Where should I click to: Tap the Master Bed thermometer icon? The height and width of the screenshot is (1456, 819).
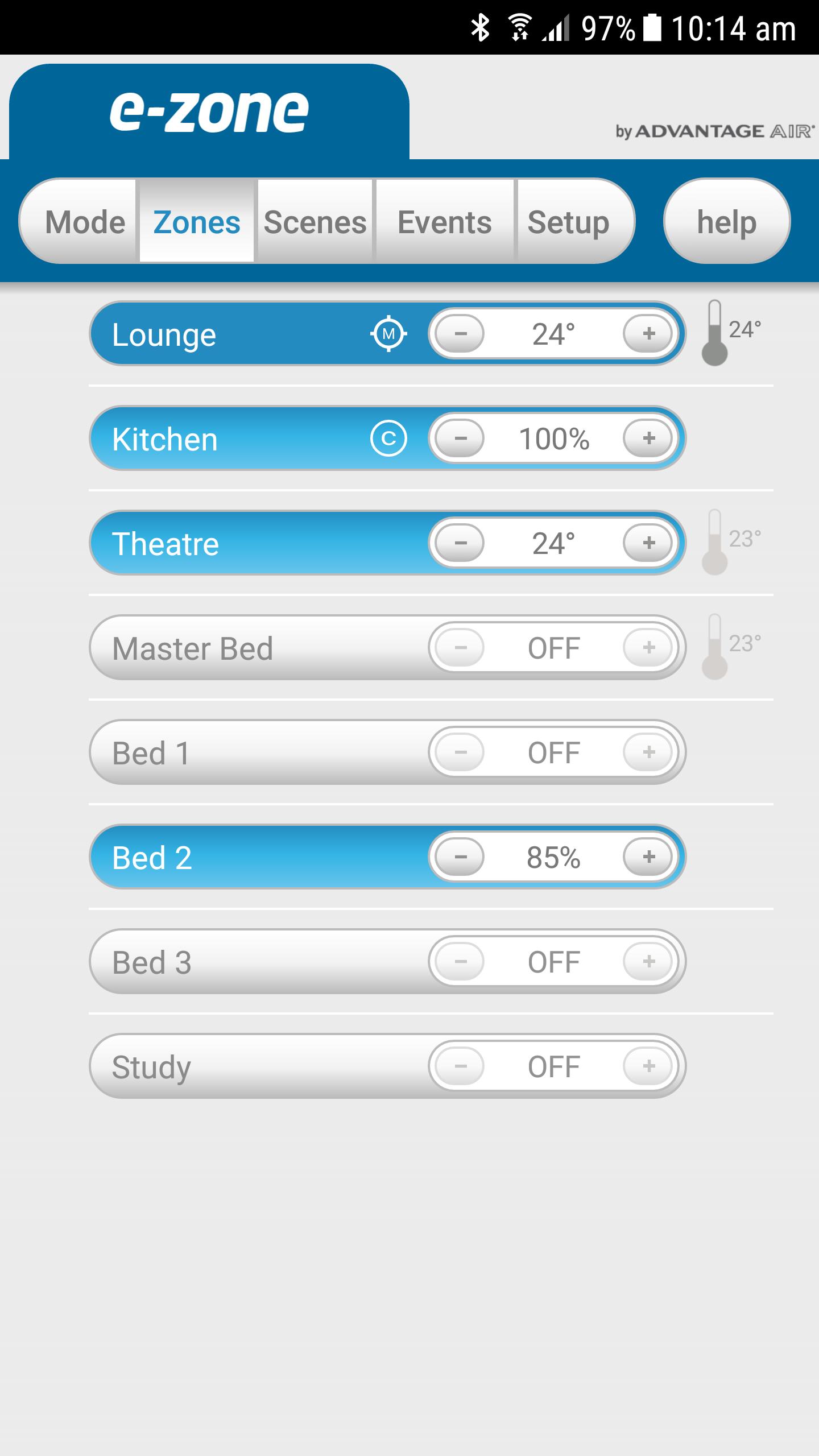[x=715, y=647]
